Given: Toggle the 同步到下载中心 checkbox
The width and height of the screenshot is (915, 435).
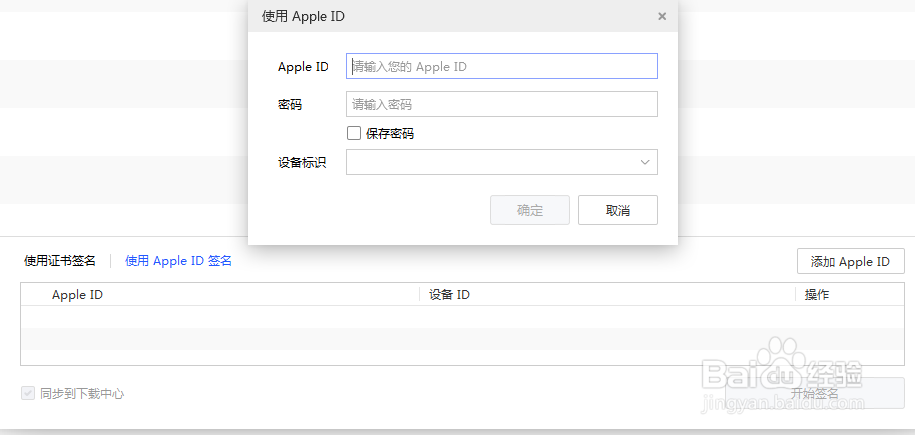Looking at the screenshot, I should [x=27, y=394].
